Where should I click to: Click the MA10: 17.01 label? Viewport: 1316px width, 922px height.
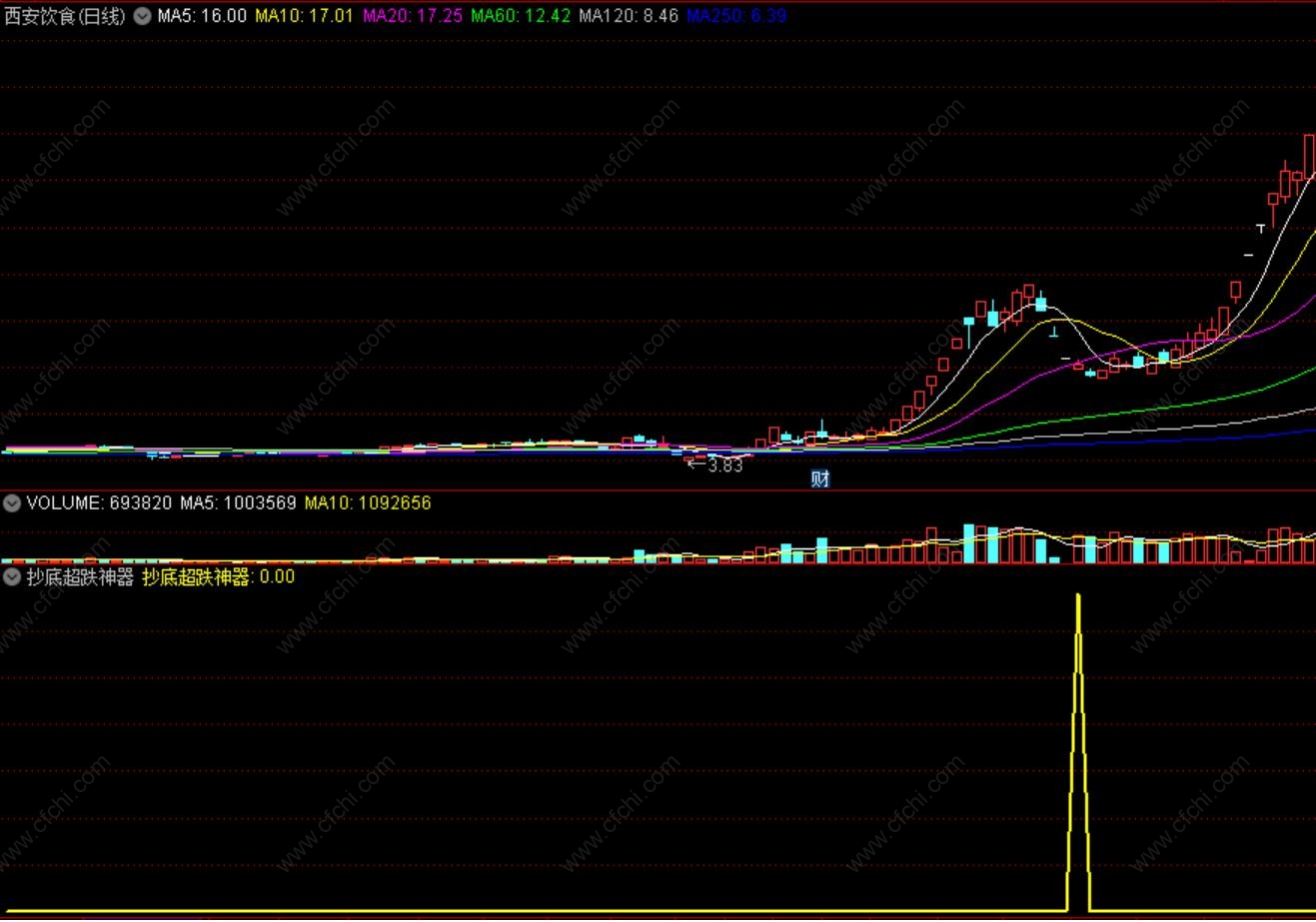(304, 16)
